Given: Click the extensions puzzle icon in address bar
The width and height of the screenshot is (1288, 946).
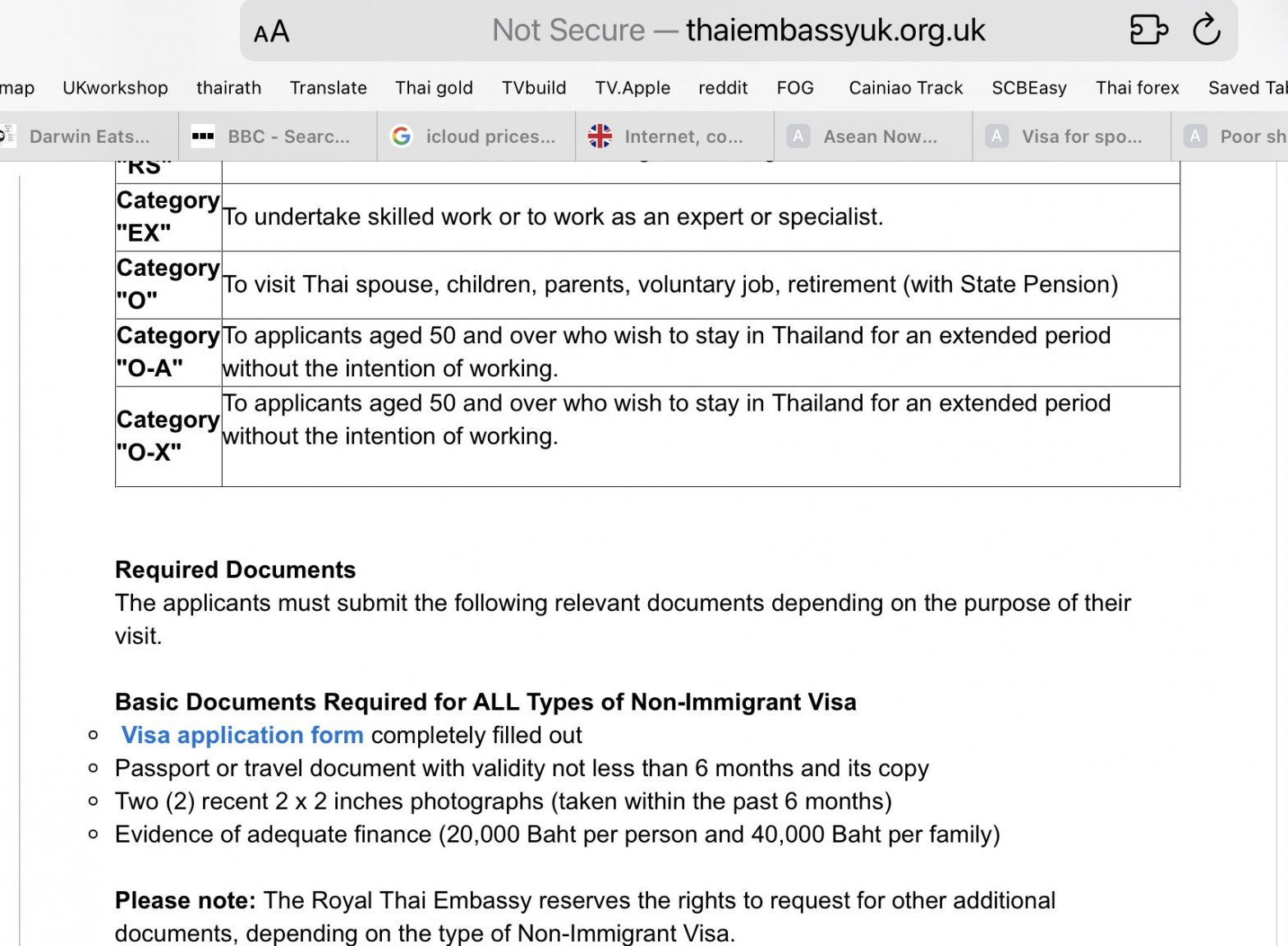Looking at the screenshot, I should (1148, 30).
